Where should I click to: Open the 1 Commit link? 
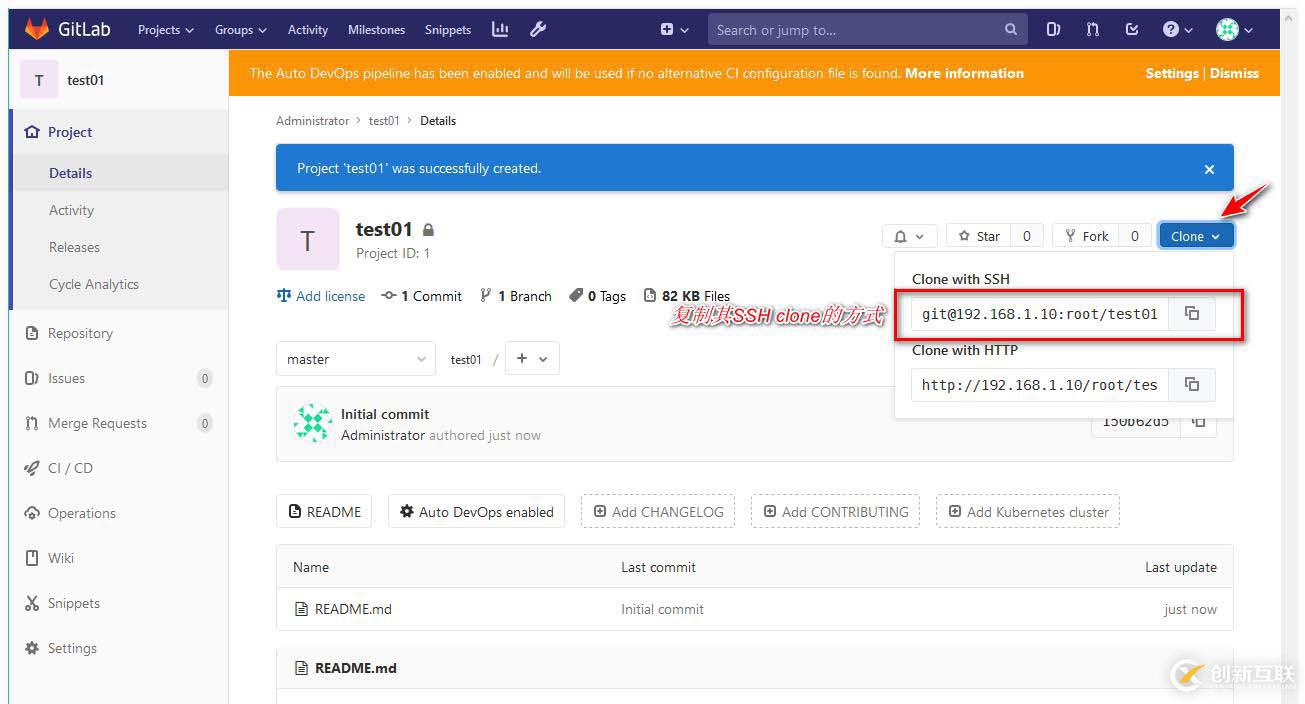pyautogui.click(x=422, y=296)
